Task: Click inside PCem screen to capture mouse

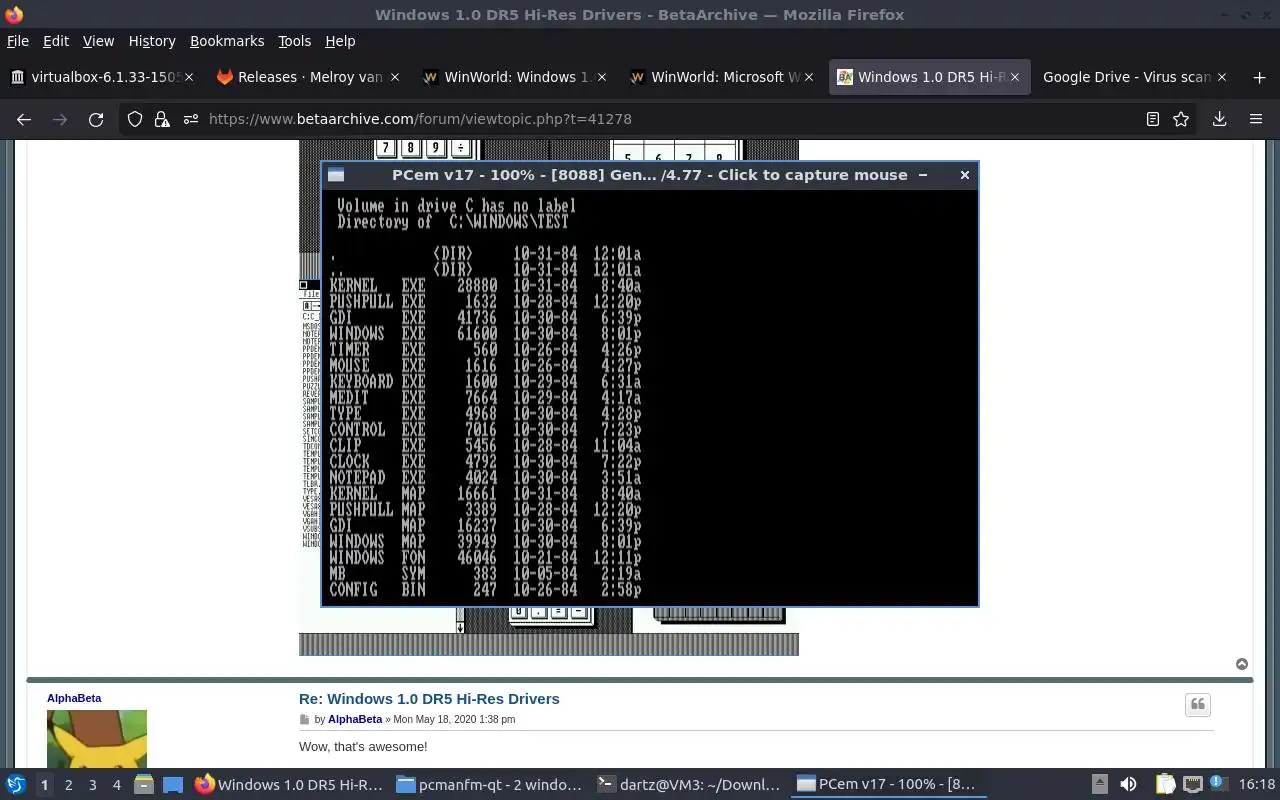Action: pos(650,397)
